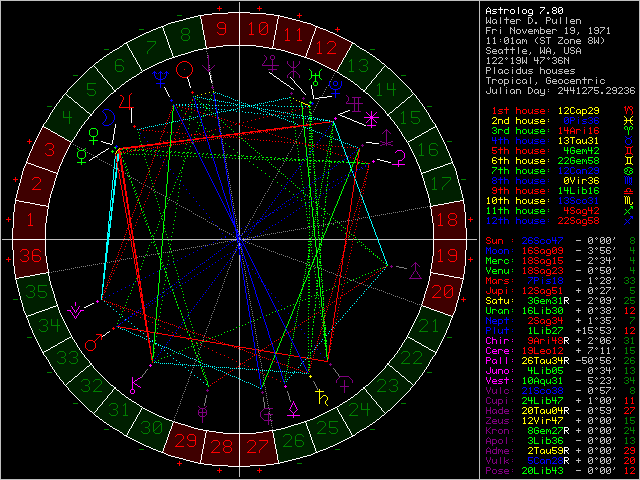Select the purple Apollon glyph near sector 14

(354, 104)
